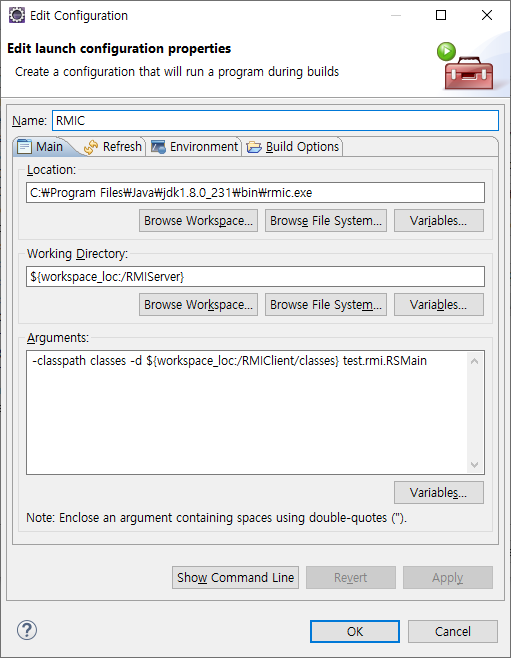Viewport: 511px width, 658px height.
Task: Confirm with the OK button
Action: click(355, 632)
